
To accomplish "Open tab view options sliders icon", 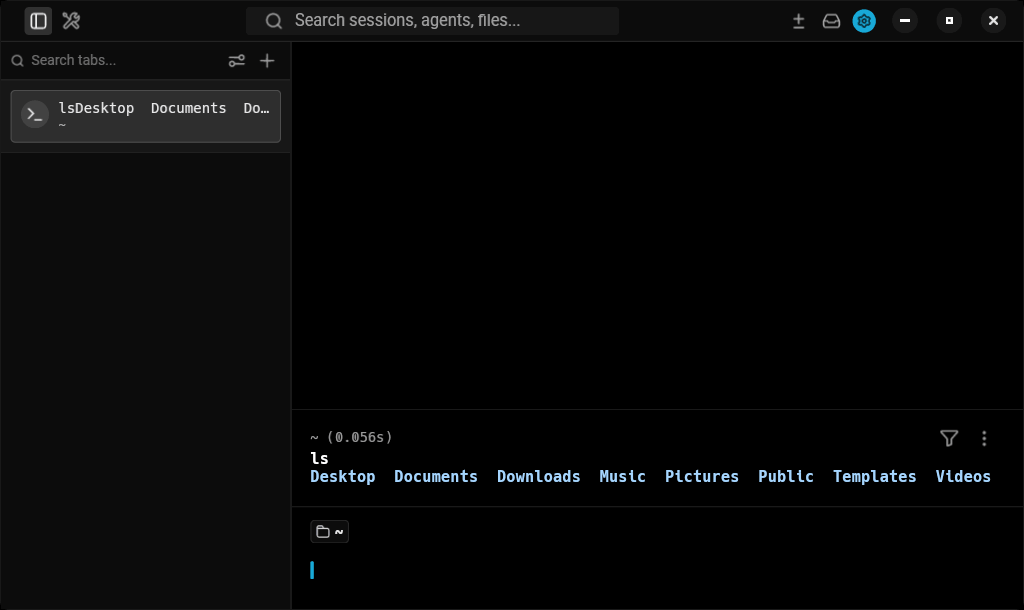I will 236,61.
